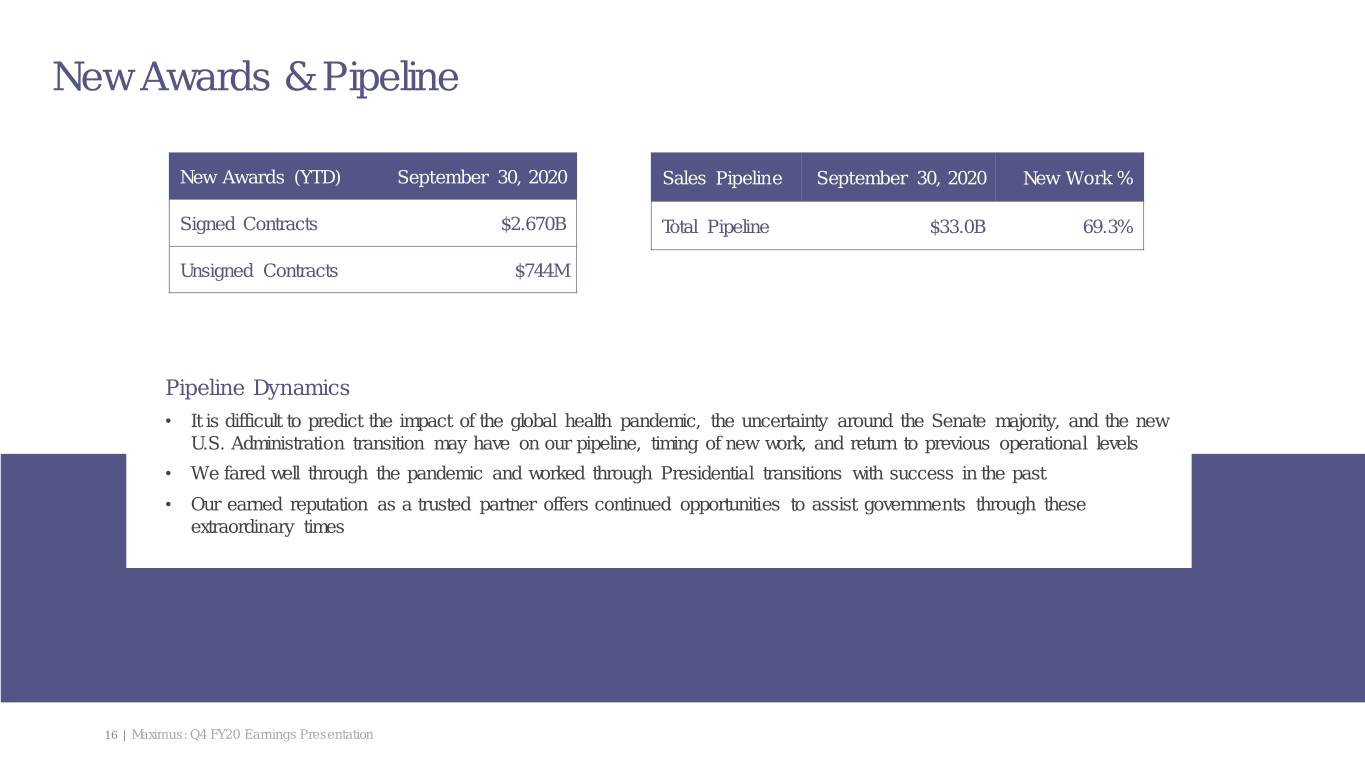Select the 'New Work %' column header

1077,179
